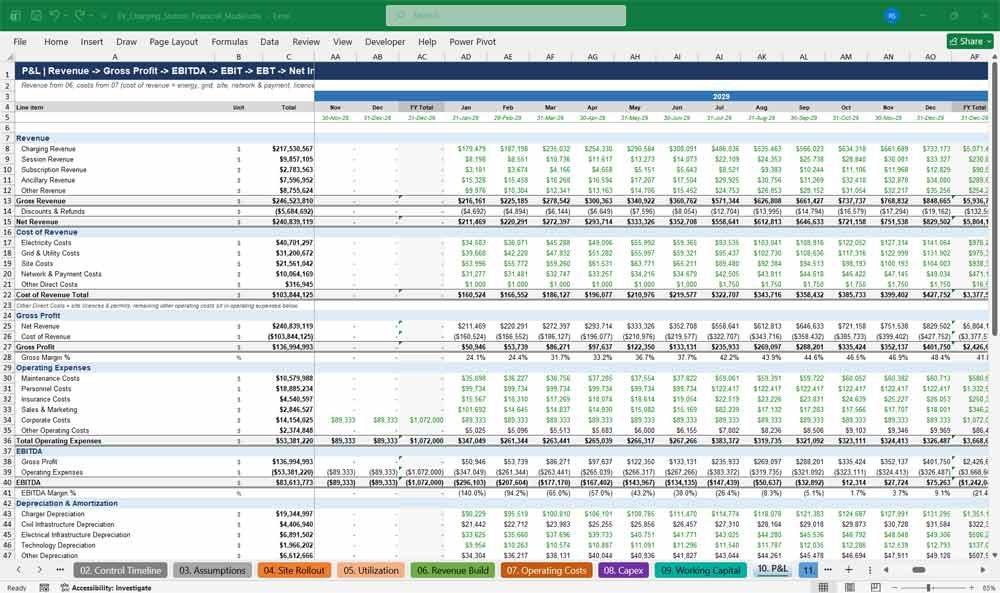Select column AD header
Image resolution: width=1000 pixels, height=593 pixels.
(466, 57)
